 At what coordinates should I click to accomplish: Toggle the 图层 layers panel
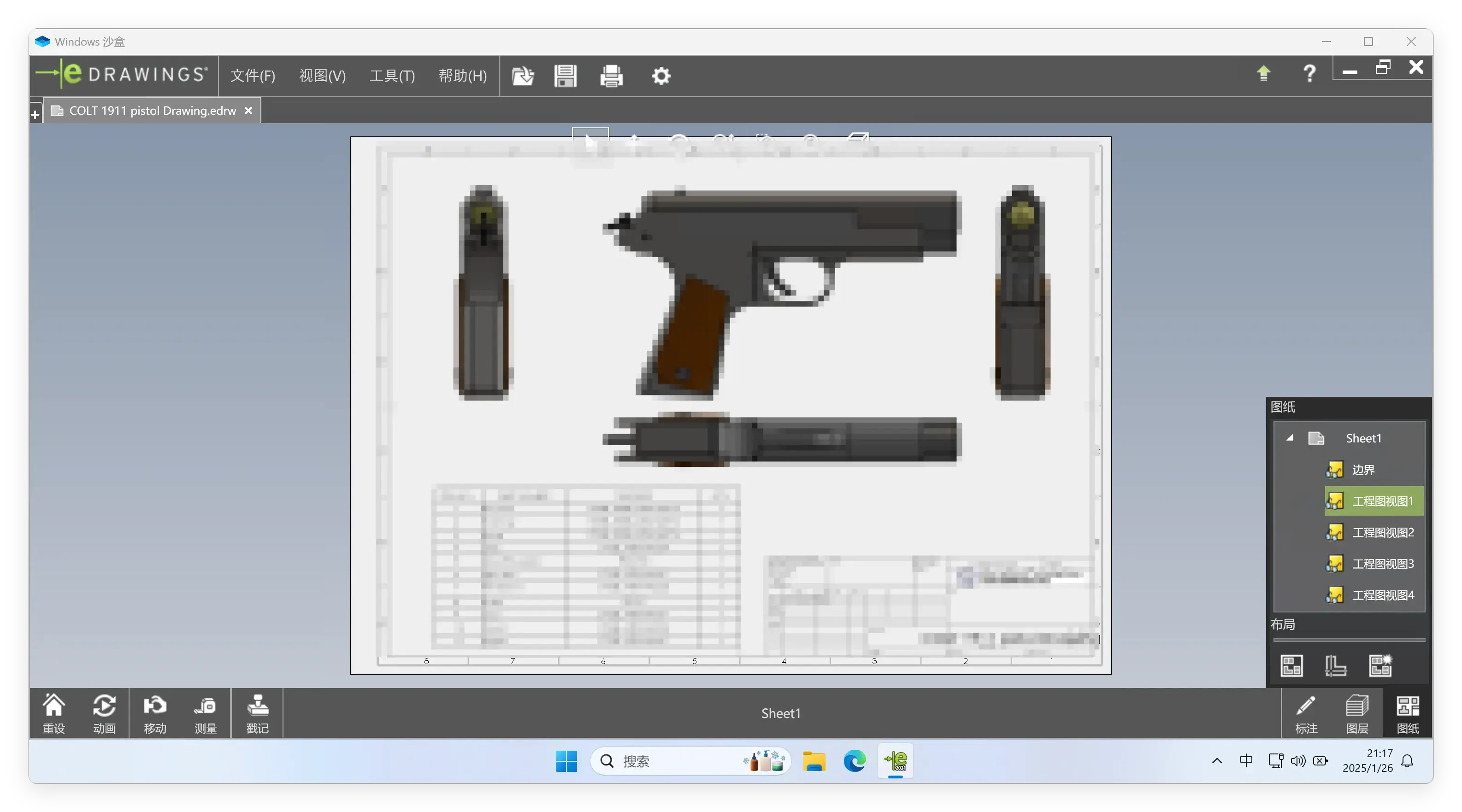(x=1357, y=714)
